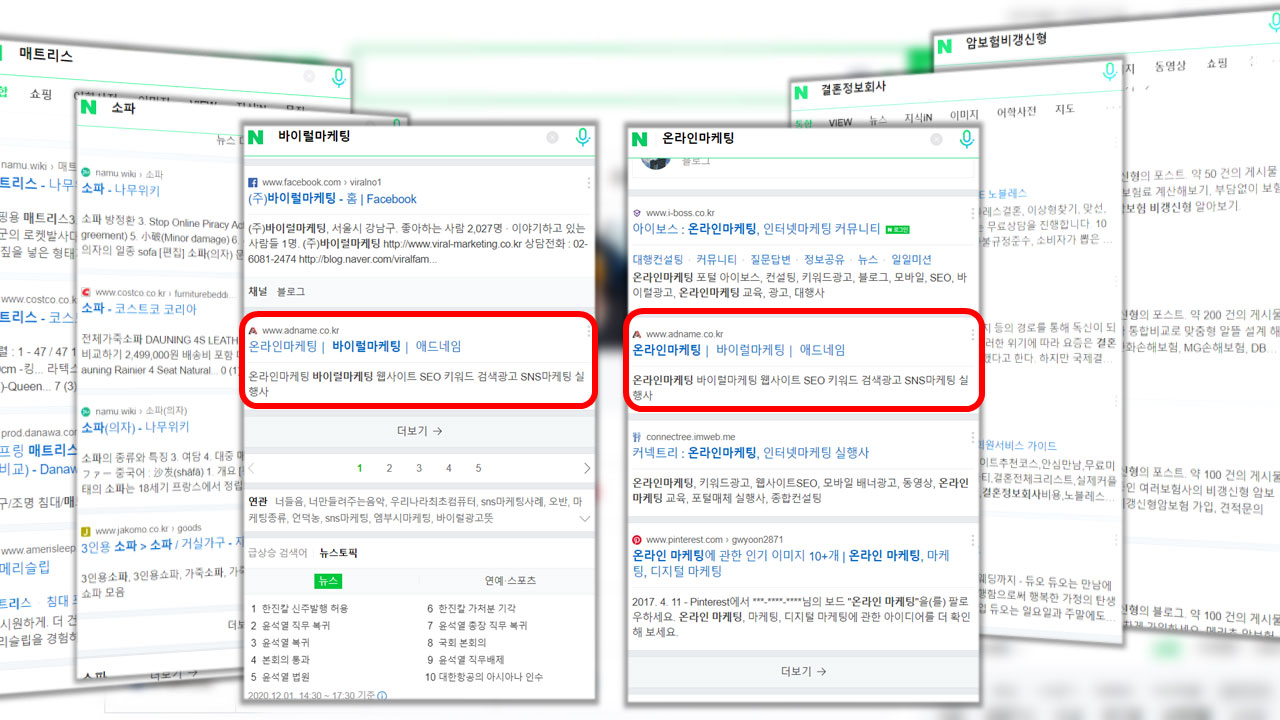The image size is (1280, 720).
Task: Open more options dots on i-boss result
Action: 972,213
